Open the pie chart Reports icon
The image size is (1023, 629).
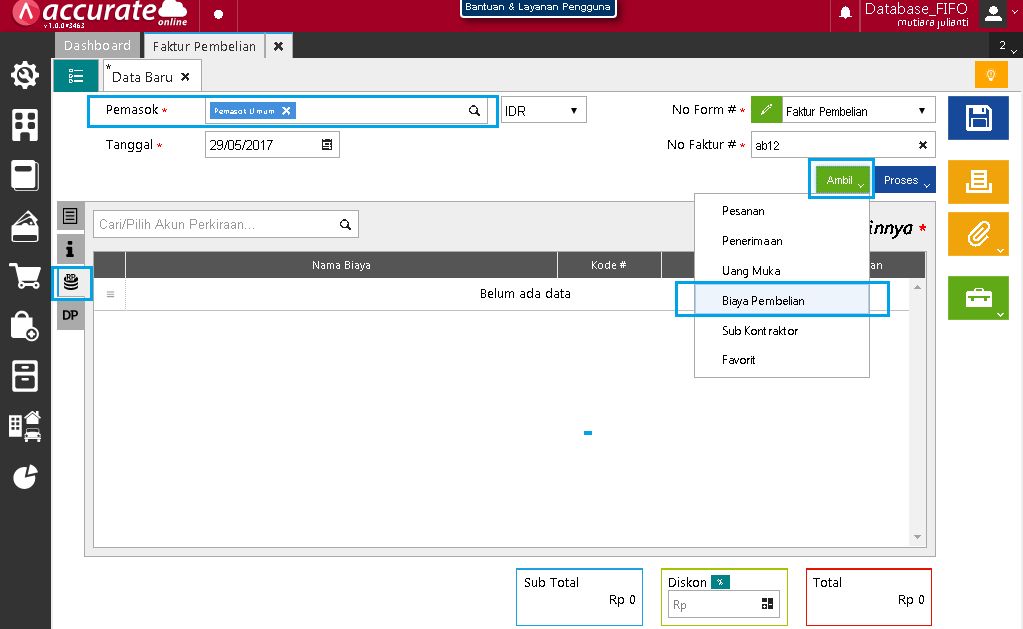tap(25, 477)
